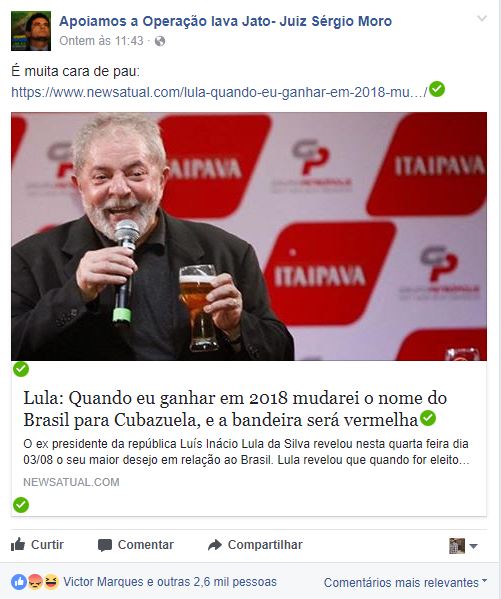Expand 'Comentários mais relevantes' sort dropdown
This screenshot has height=599, width=501.
(405, 583)
